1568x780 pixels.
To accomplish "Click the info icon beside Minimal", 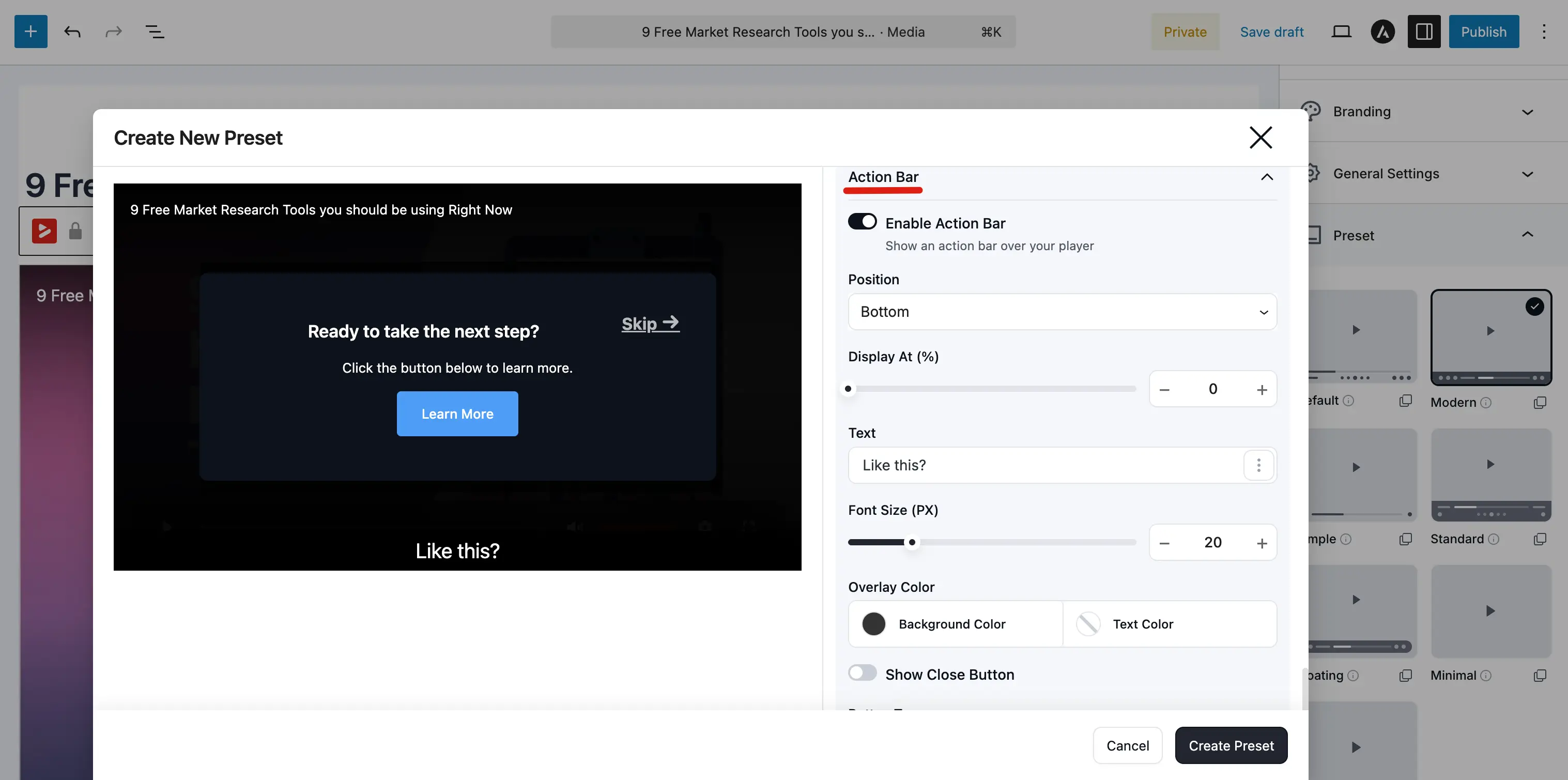I will click(x=1486, y=675).
